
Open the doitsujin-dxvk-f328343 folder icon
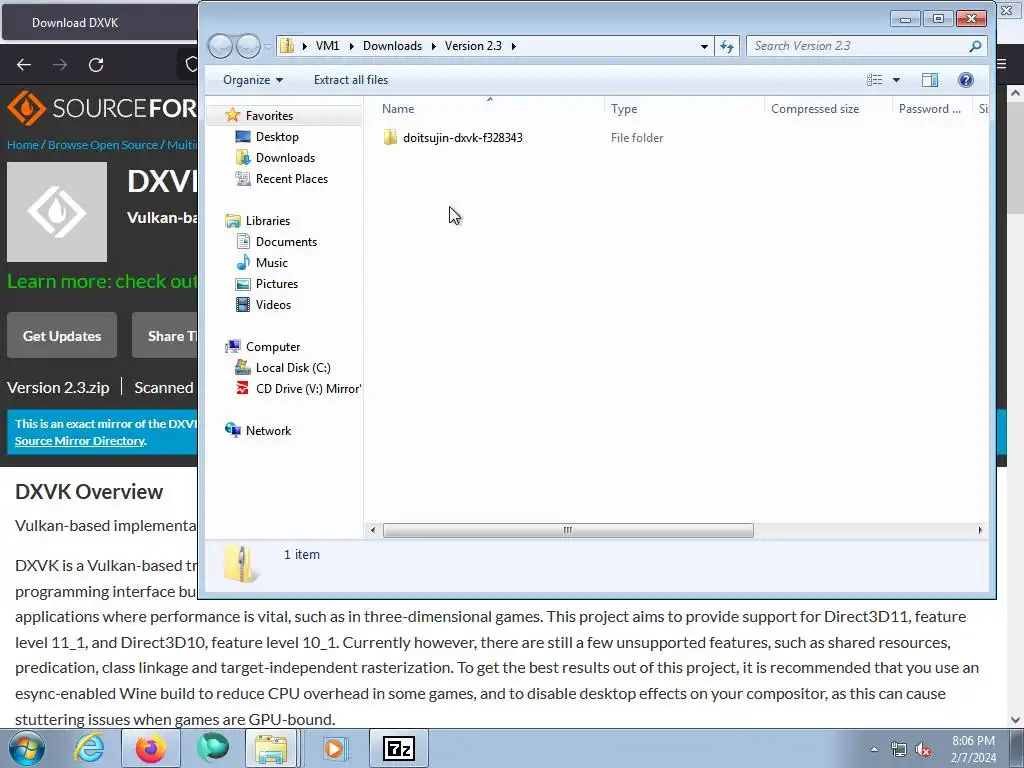[x=390, y=137]
